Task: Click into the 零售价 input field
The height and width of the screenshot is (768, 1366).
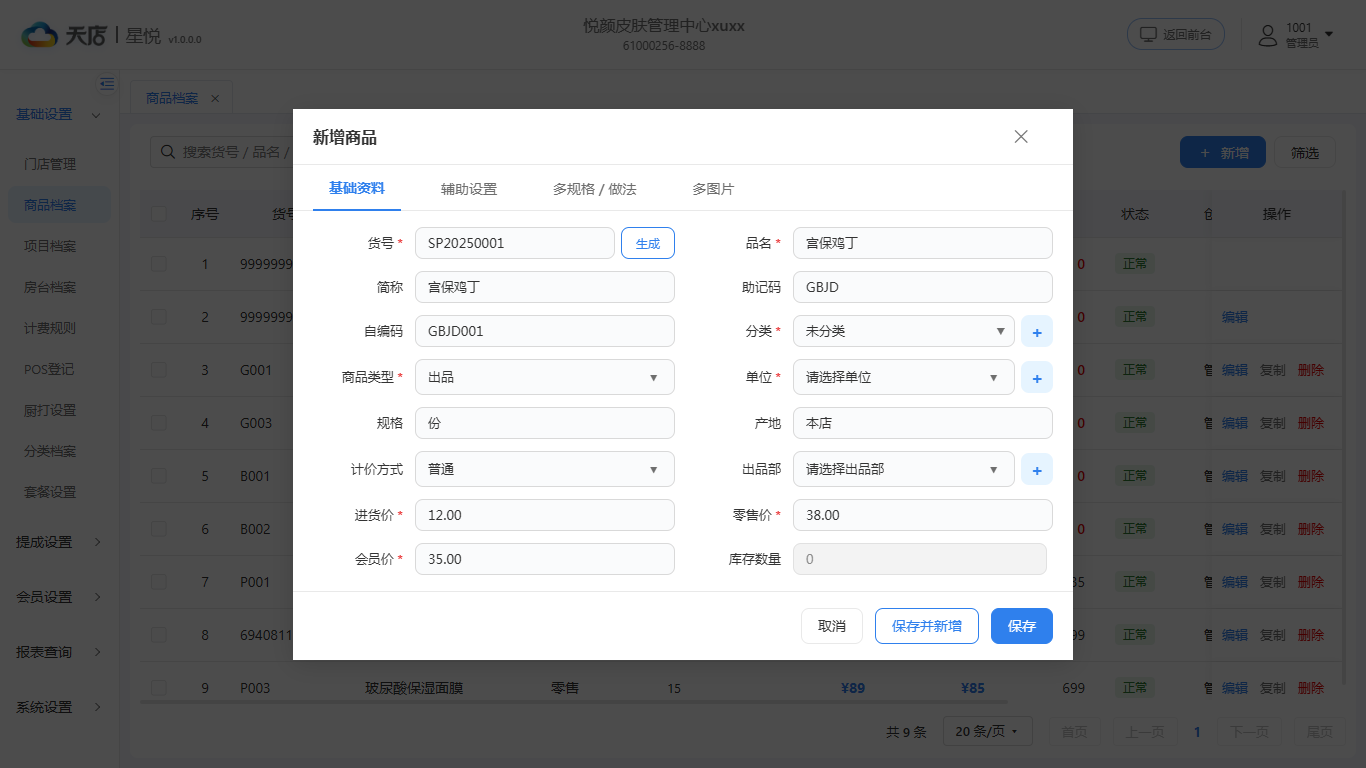Action: pos(923,515)
